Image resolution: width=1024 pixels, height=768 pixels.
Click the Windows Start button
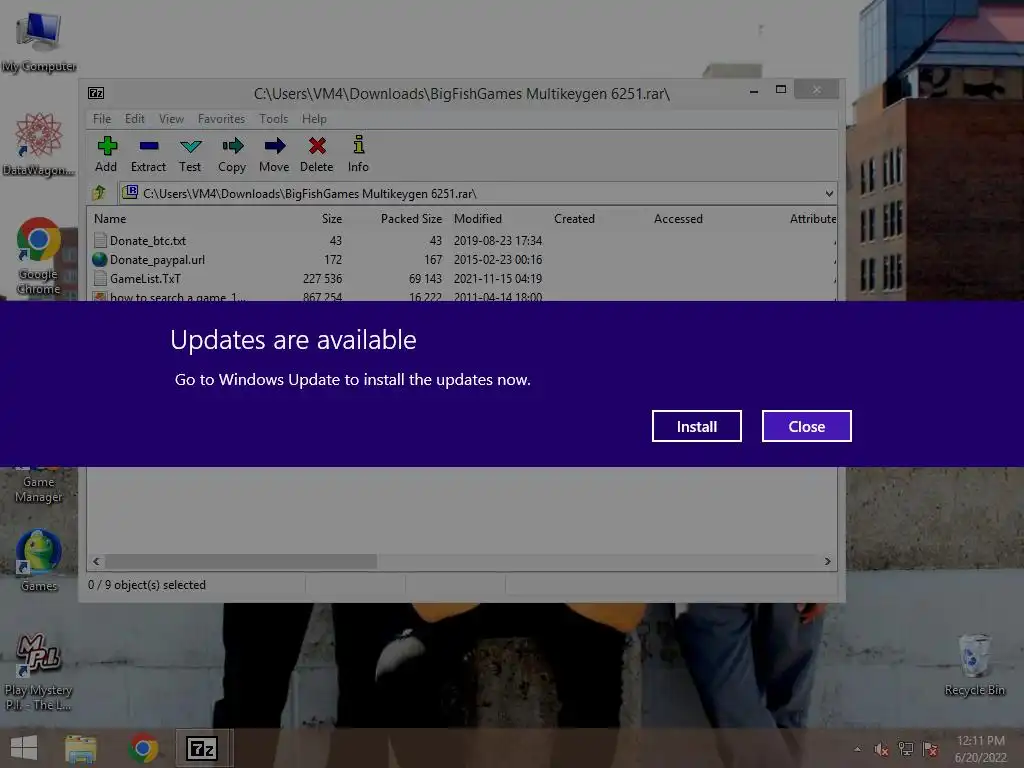coord(24,748)
